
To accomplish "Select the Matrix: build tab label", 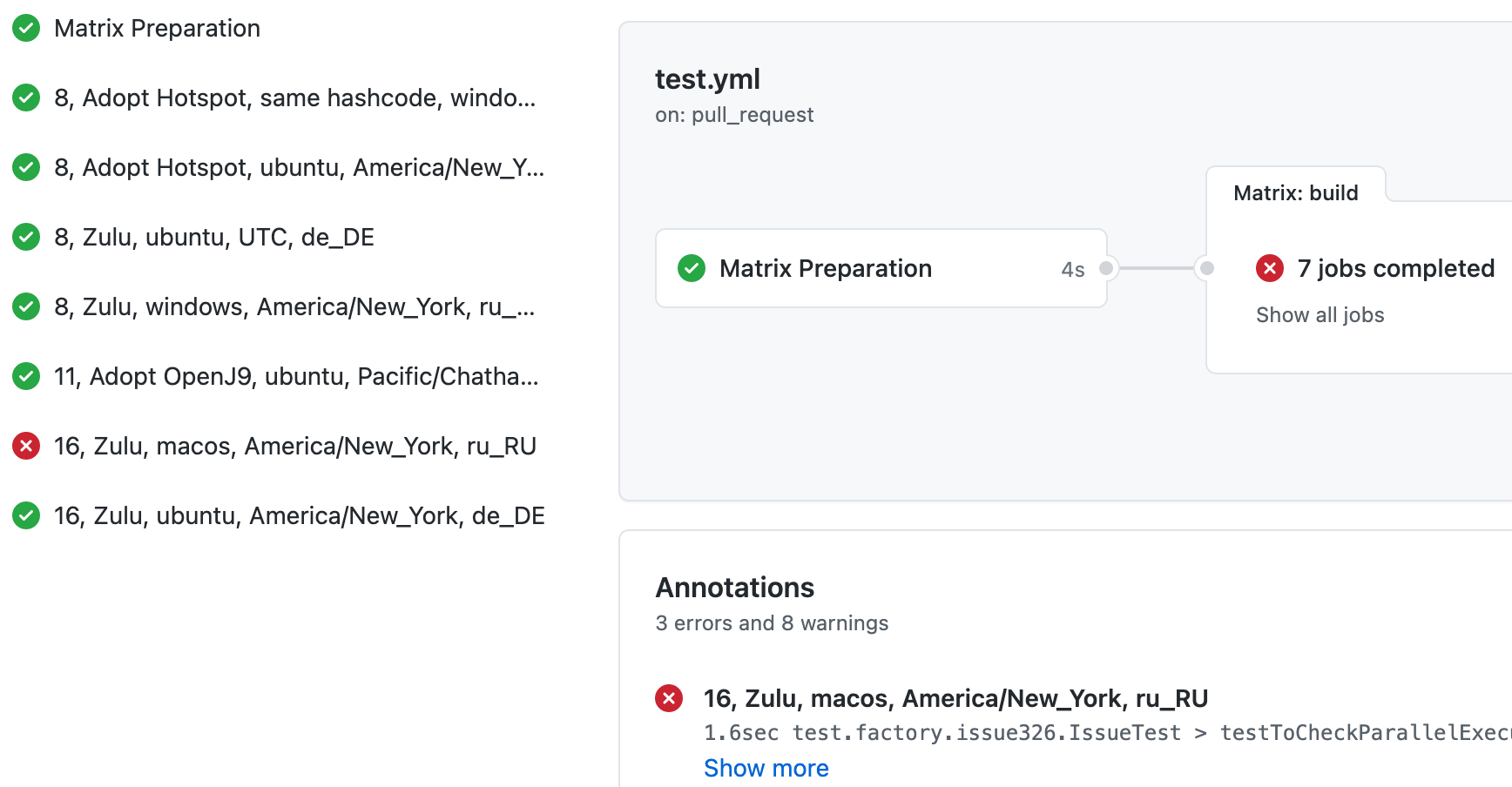I will click(x=1296, y=192).
